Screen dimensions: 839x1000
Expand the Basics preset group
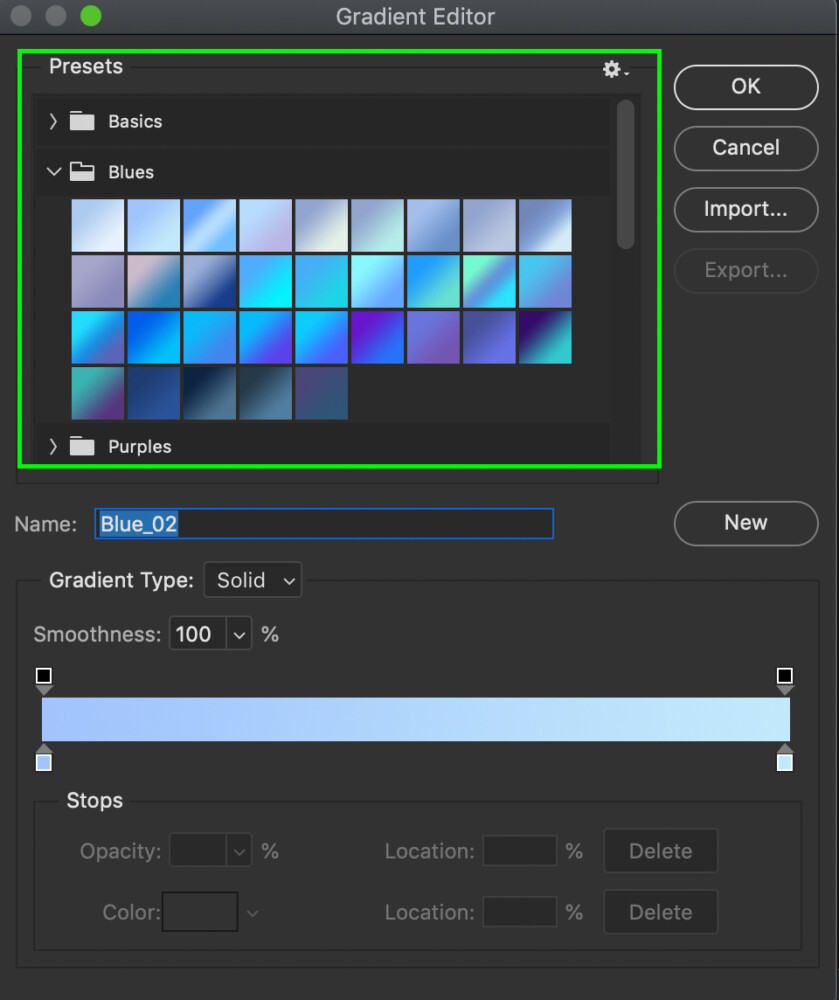[x=53, y=120]
